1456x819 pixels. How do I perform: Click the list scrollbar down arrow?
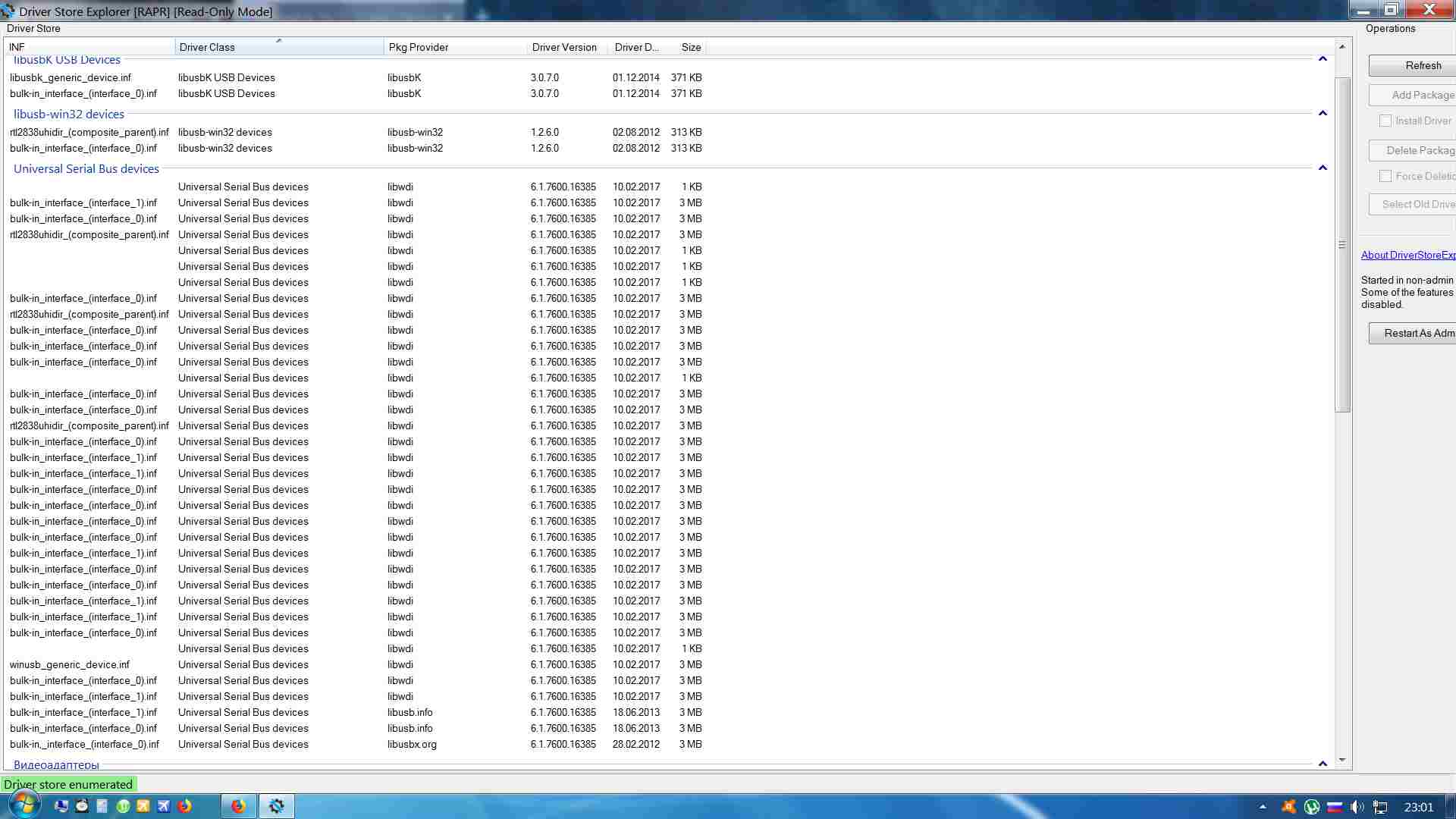1342,760
